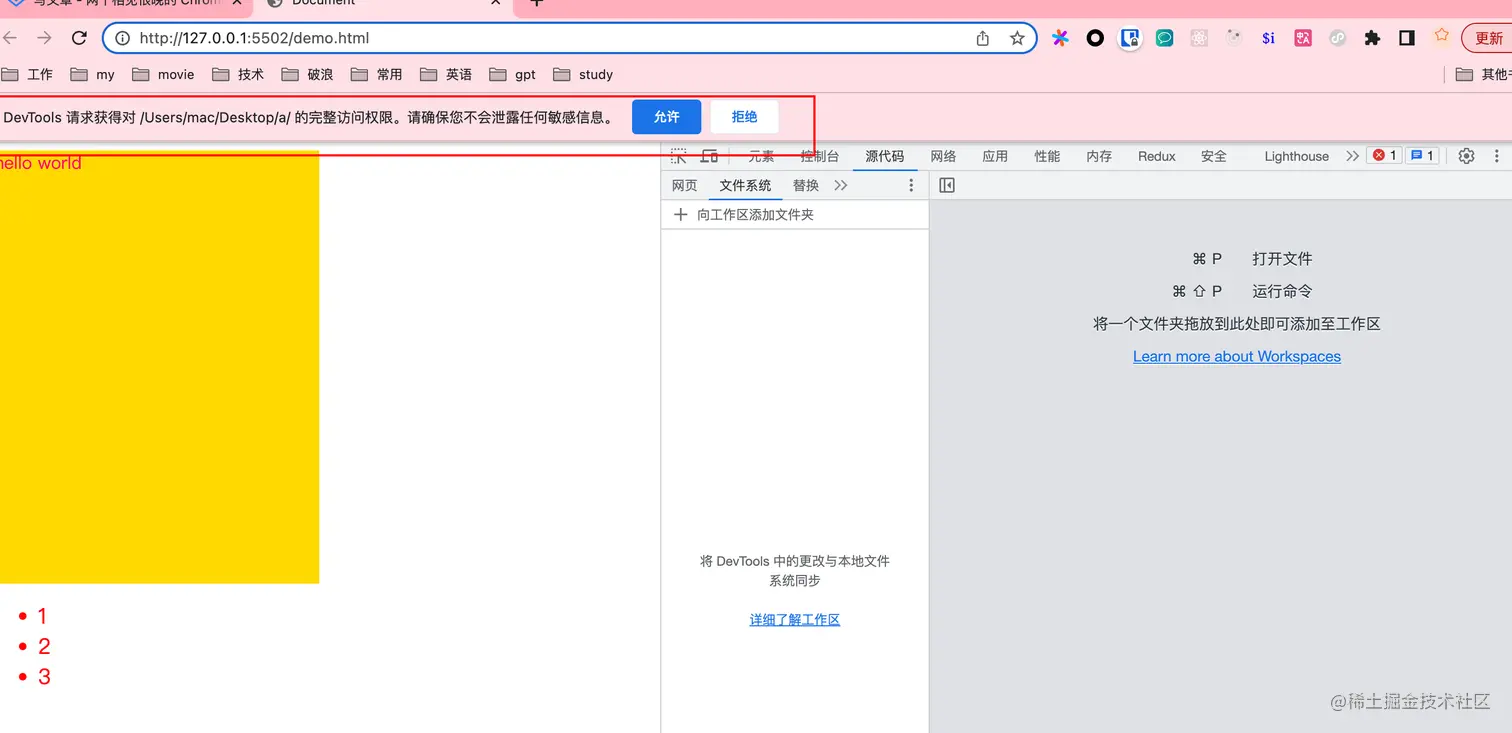Show more navigator pane tabs

click(x=840, y=185)
